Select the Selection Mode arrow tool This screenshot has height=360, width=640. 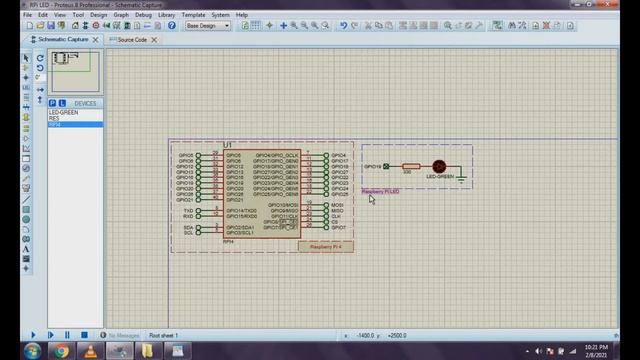point(26,58)
